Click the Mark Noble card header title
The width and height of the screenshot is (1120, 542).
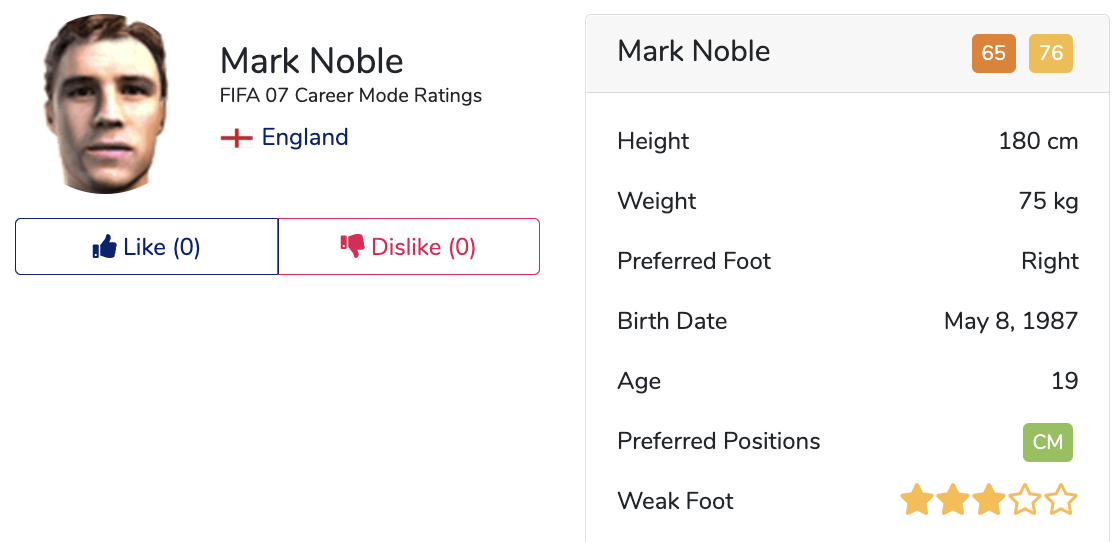point(694,51)
